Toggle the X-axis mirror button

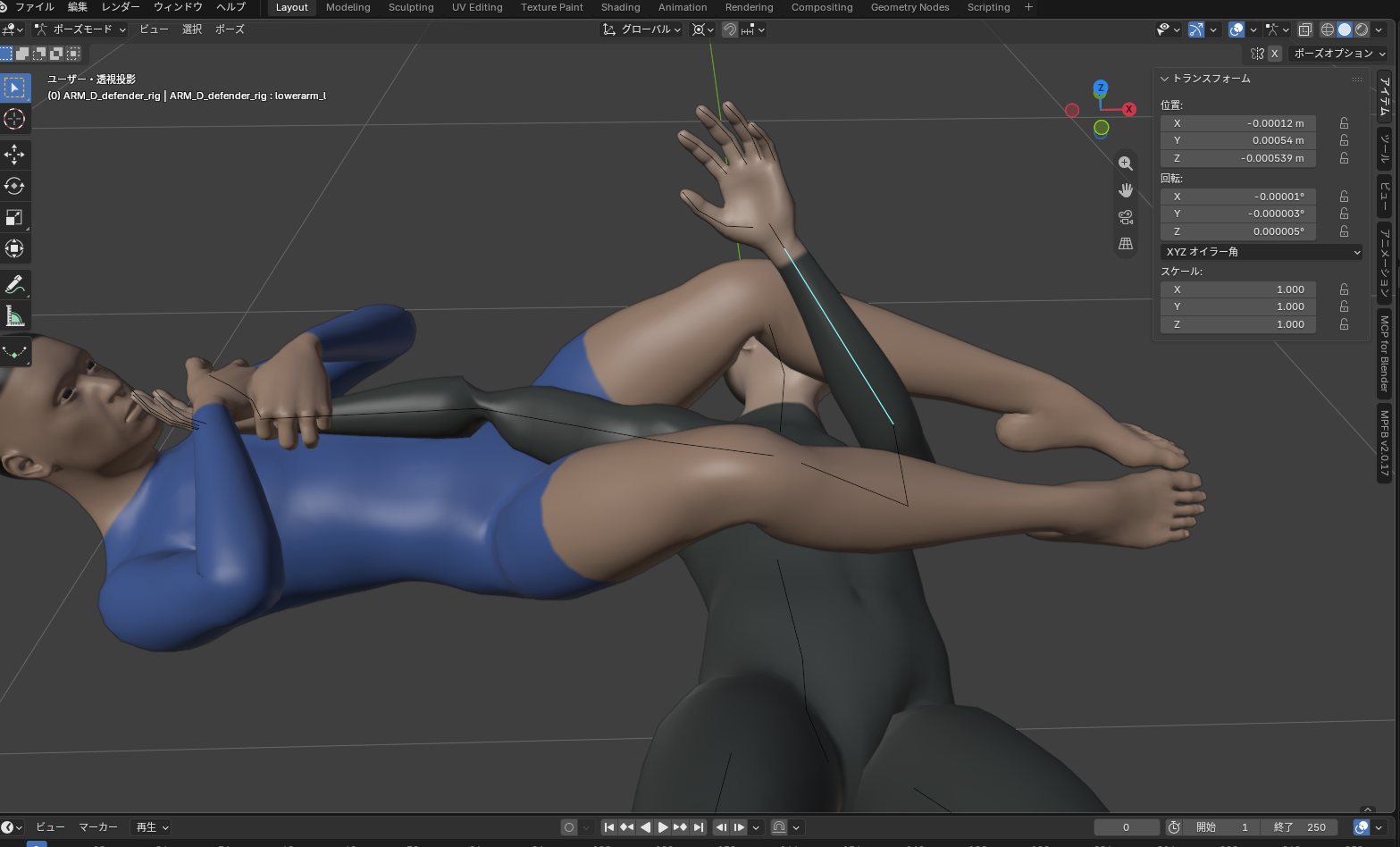point(1275,54)
